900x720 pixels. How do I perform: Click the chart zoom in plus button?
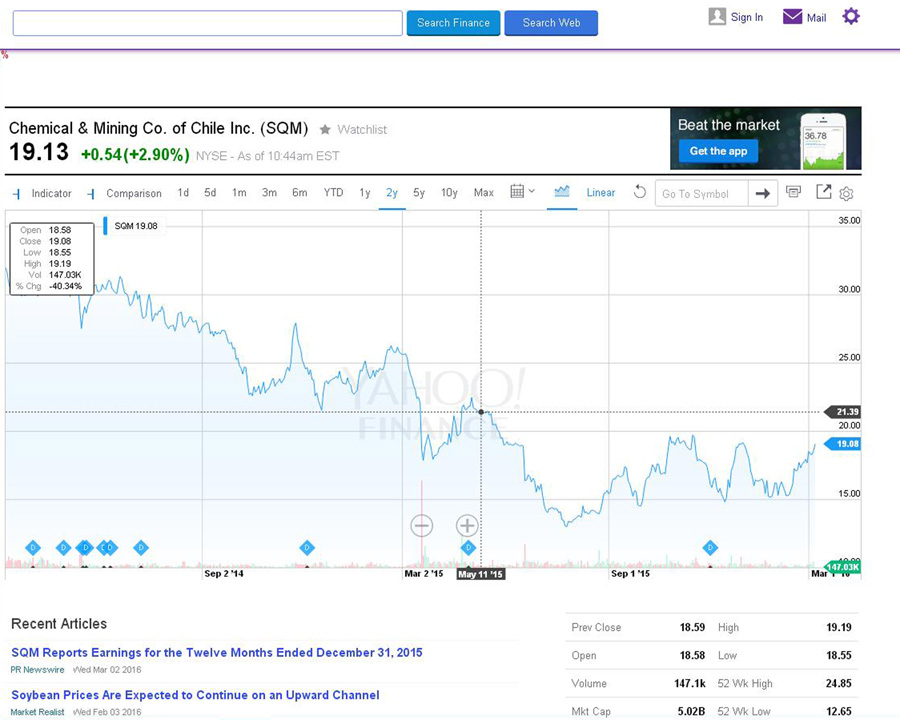tap(467, 525)
